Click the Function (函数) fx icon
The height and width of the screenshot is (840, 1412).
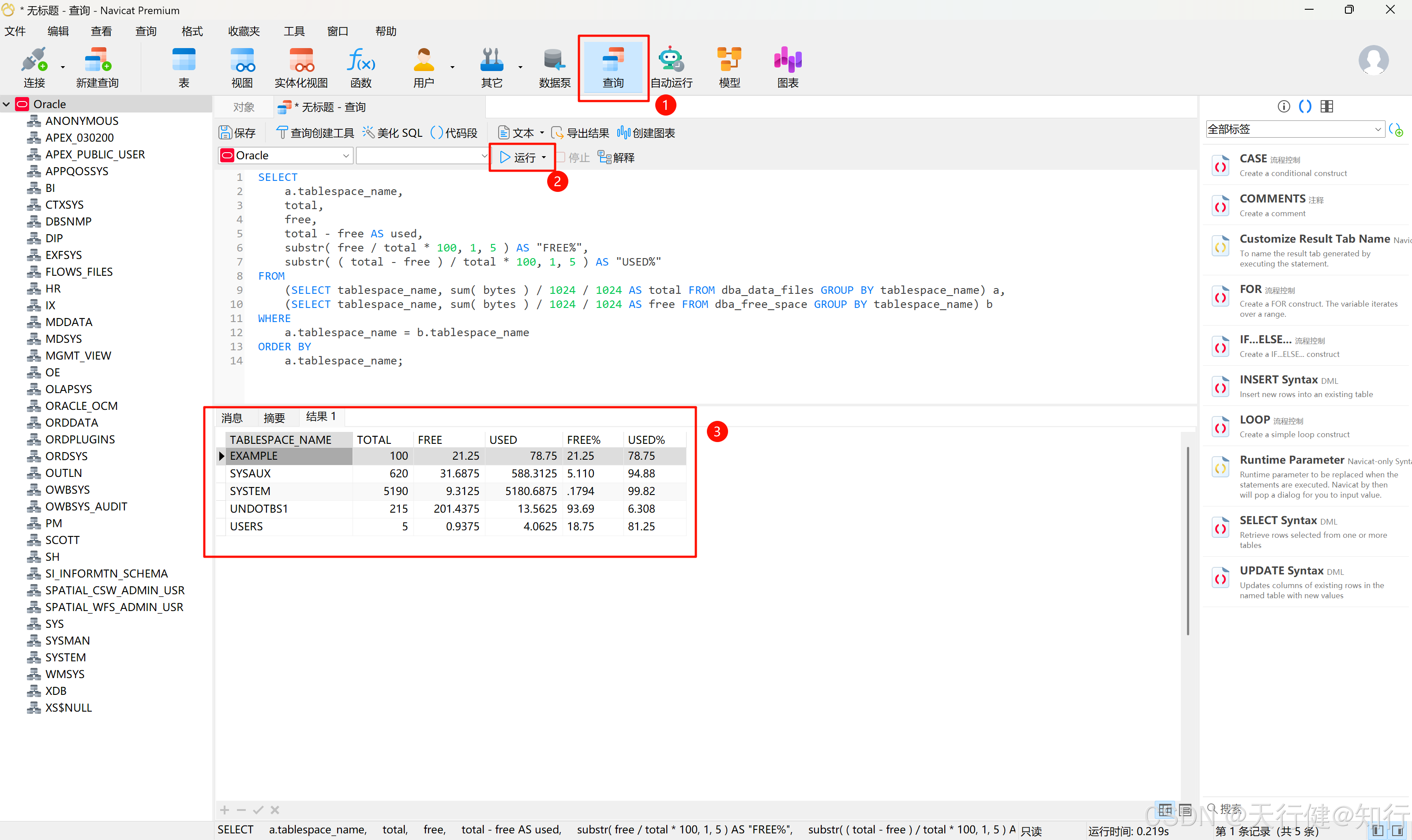click(361, 60)
